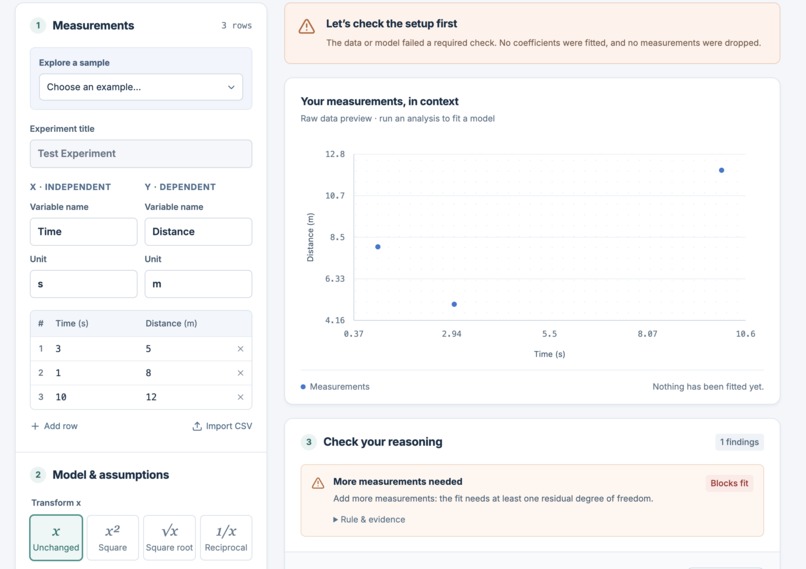Click the X unit field containing s
806x569 pixels.
(83, 284)
